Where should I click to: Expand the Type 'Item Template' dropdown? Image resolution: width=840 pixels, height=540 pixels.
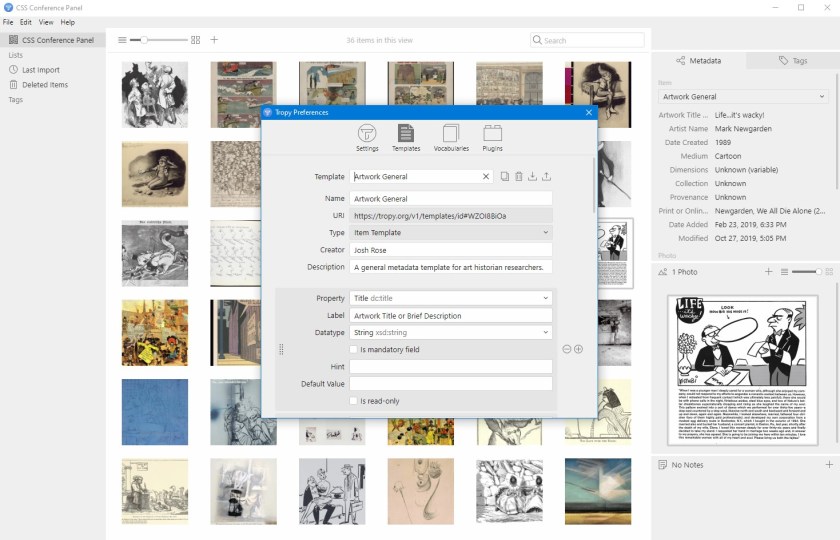450,233
